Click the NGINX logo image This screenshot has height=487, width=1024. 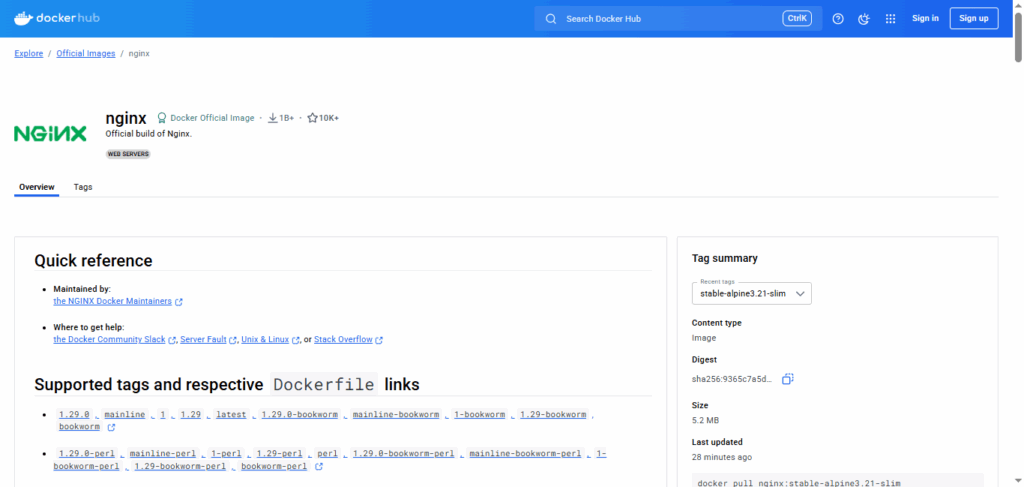(50, 134)
